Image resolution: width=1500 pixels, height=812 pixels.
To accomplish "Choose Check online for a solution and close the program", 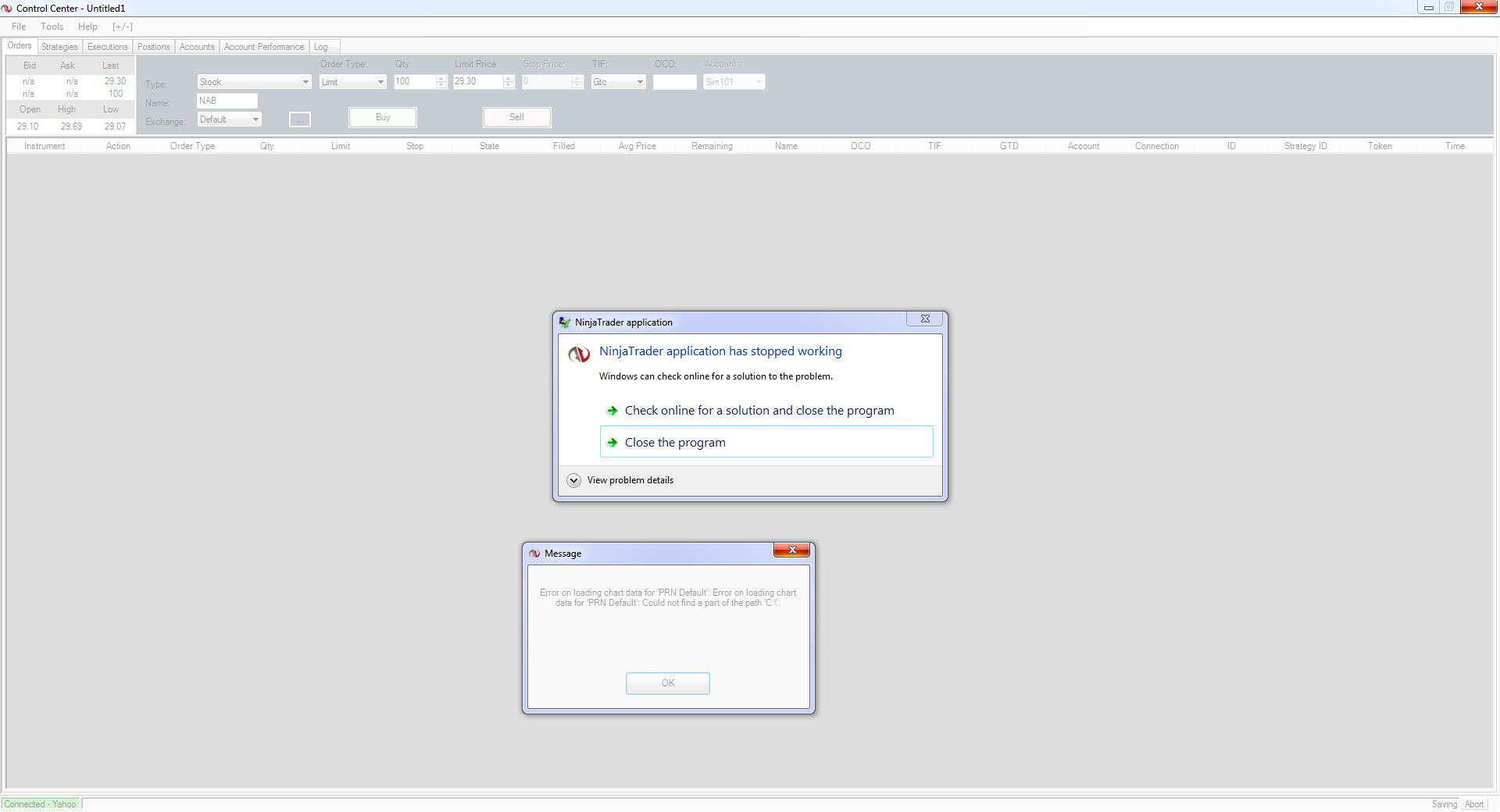I will point(759,411).
